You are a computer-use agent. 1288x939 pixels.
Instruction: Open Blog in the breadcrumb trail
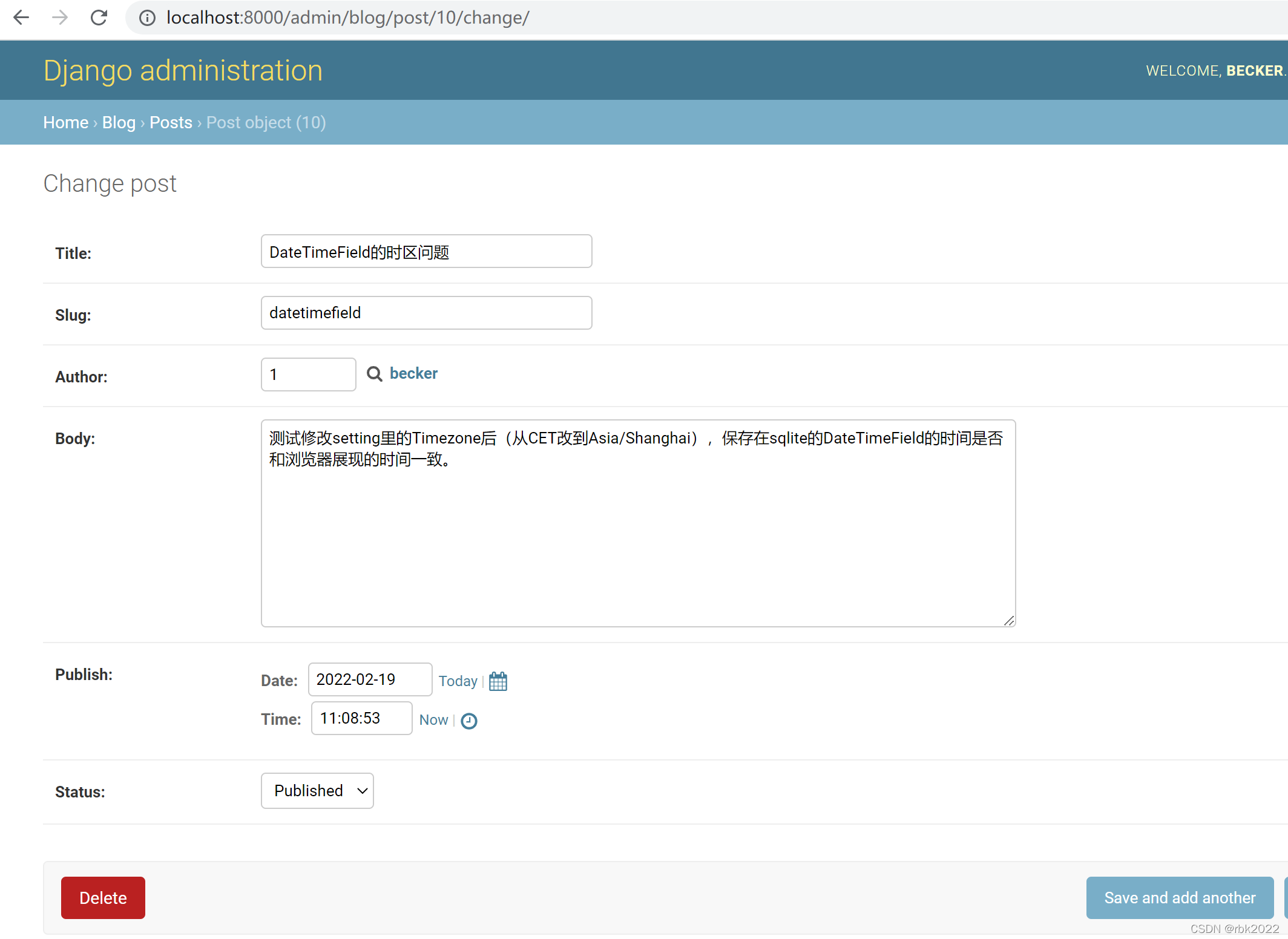pyautogui.click(x=119, y=122)
